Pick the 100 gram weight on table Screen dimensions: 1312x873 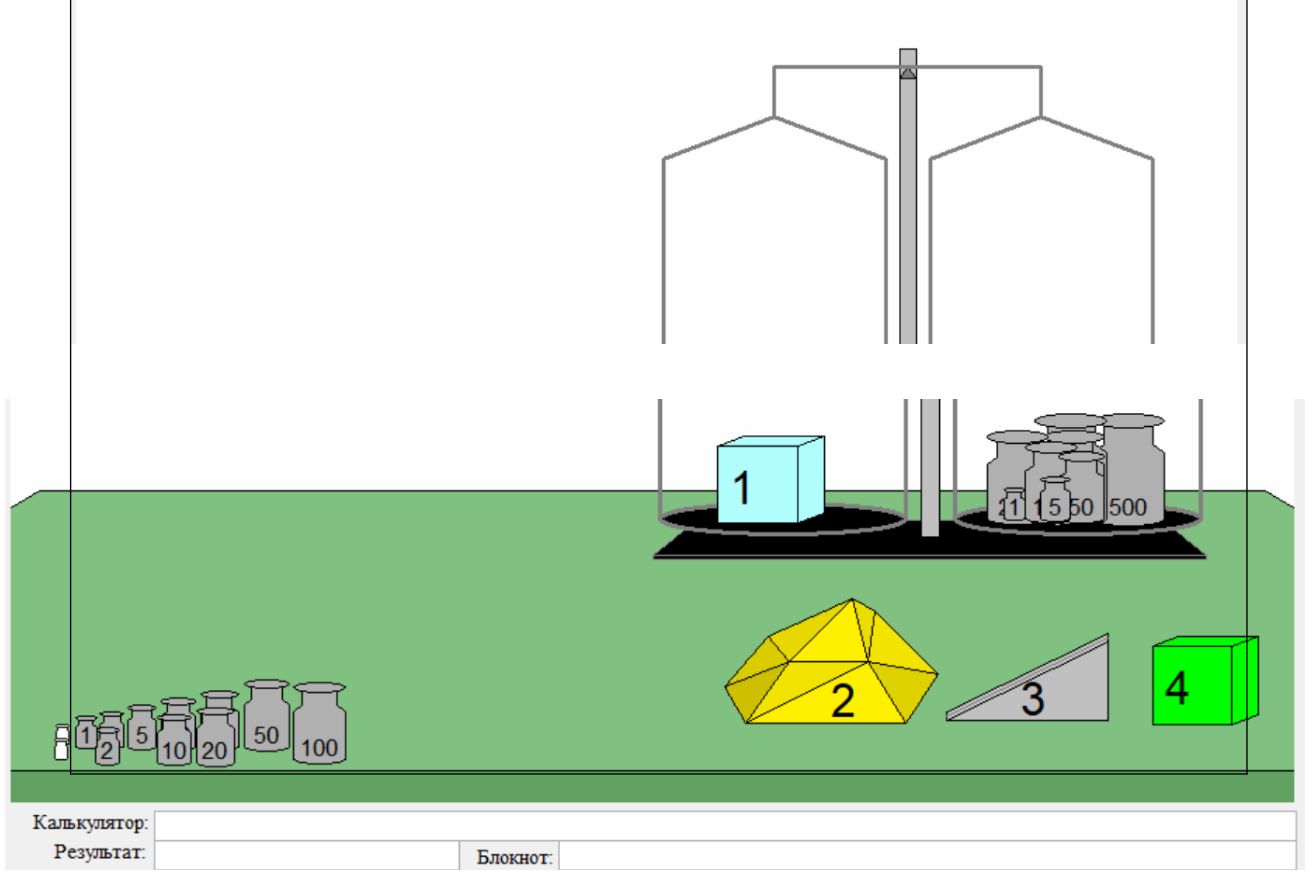pyautogui.click(x=320, y=724)
